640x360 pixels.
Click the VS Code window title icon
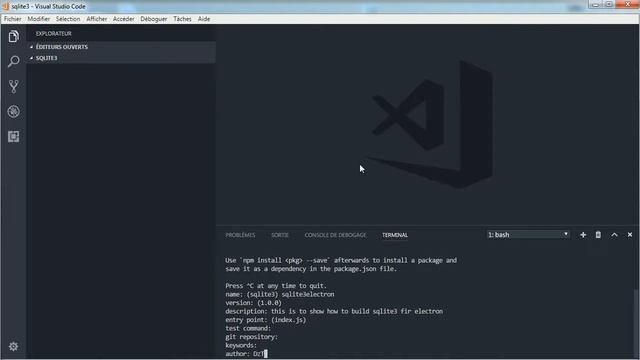point(6,6)
